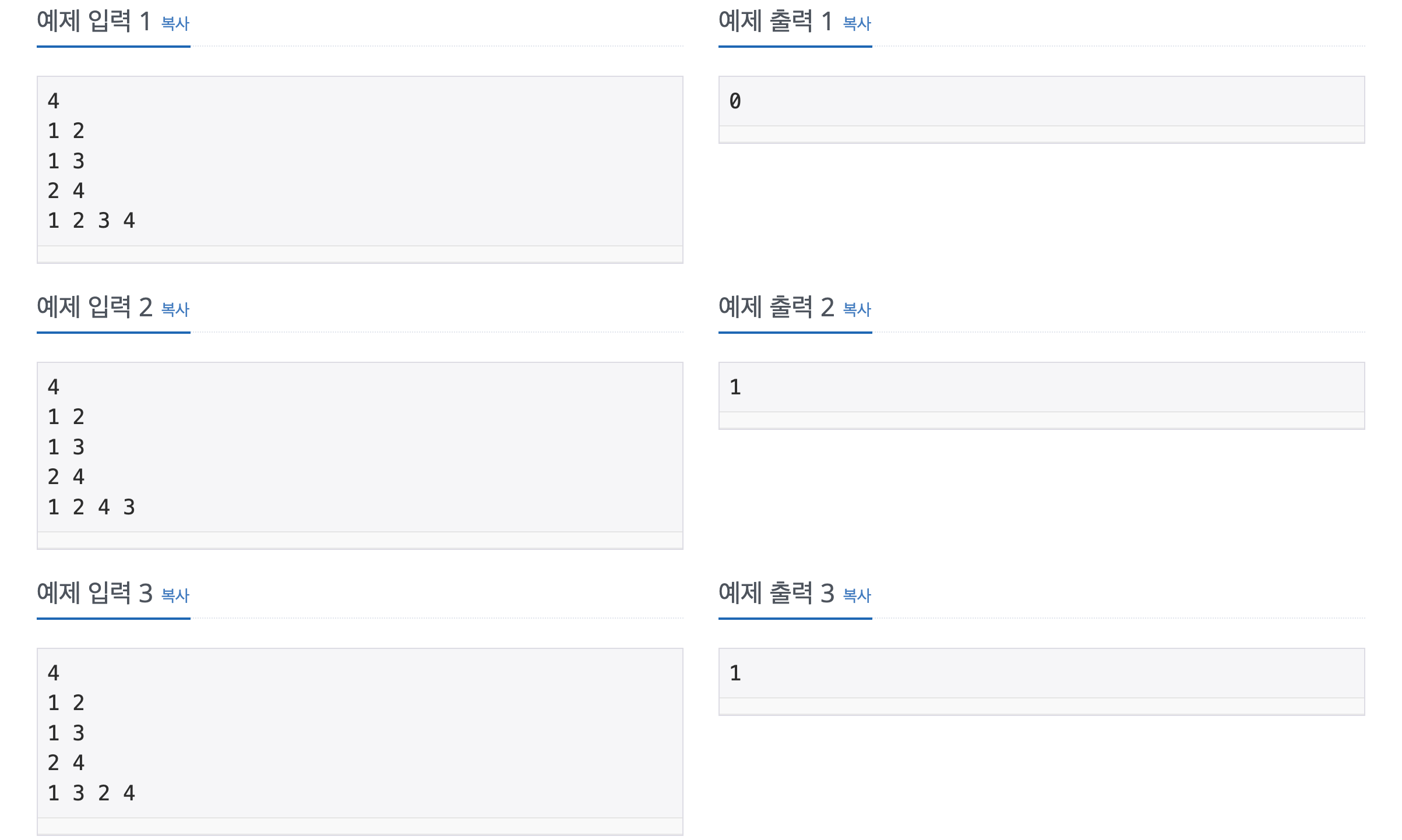Click the 예제 입력 3 heading
1402x840 pixels.
pyautogui.click(x=93, y=592)
